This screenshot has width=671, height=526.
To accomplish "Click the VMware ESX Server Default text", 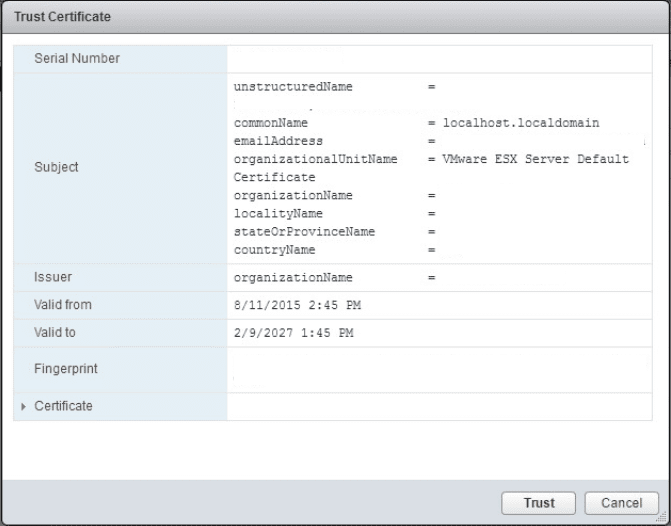I will click(x=535, y=159).
